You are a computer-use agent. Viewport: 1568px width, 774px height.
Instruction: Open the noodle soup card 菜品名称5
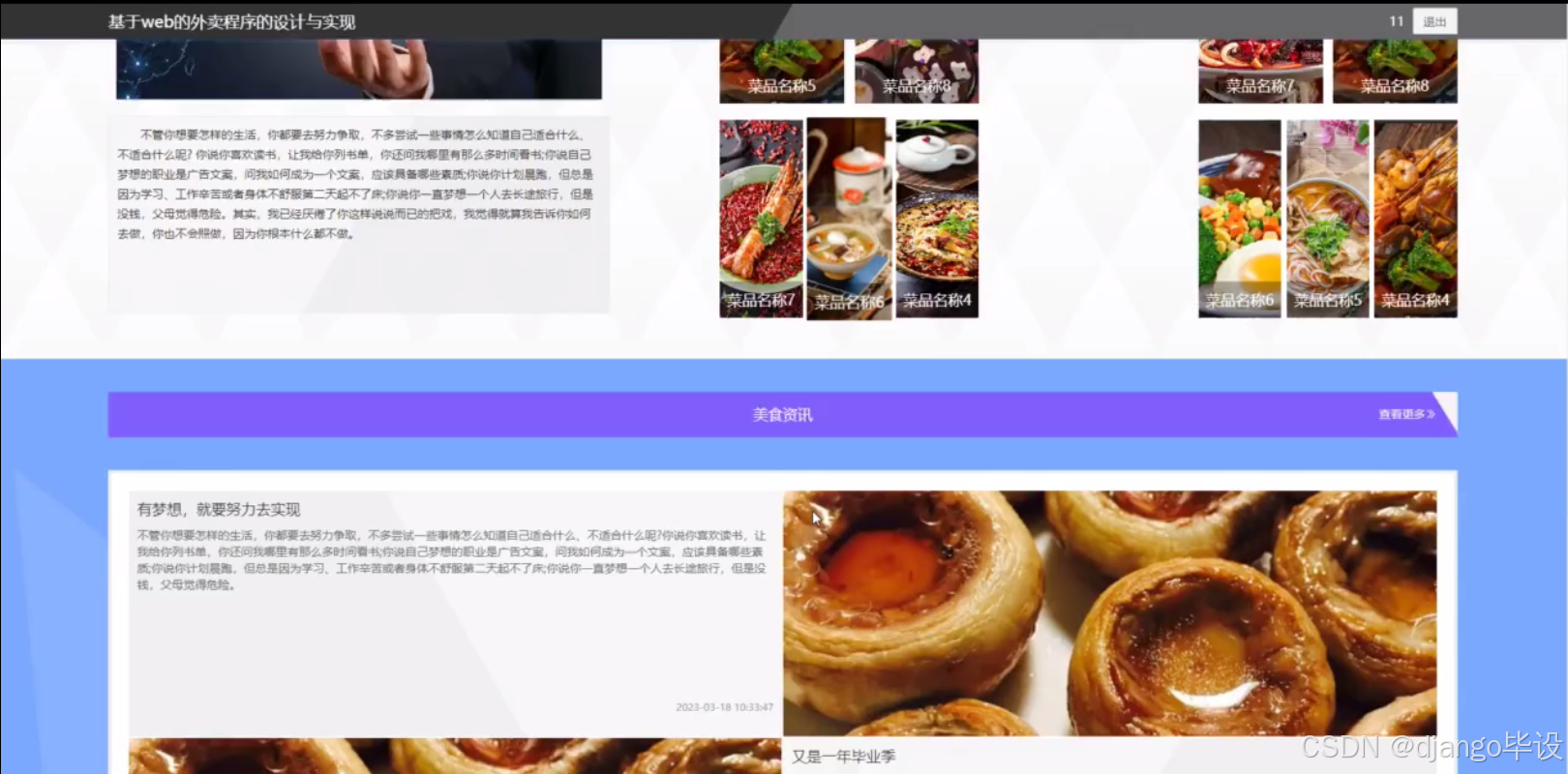click(x=1328, y=219)
